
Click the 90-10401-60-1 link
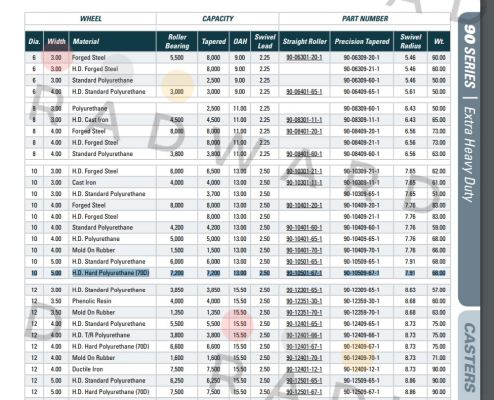[x=304, y=228]
